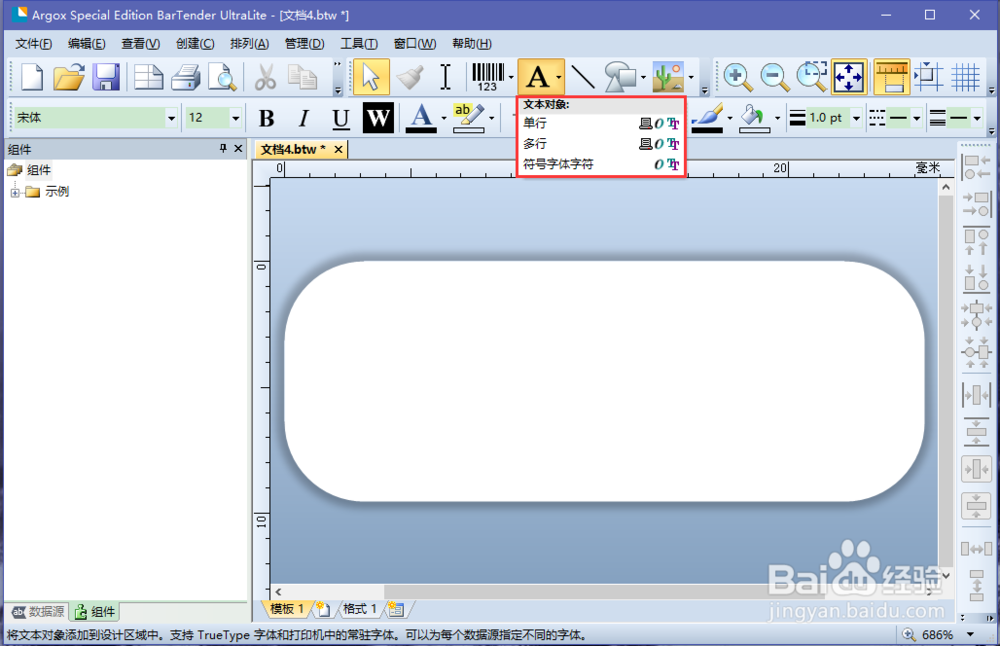Zoom out with the minus magnifier
The height and width of the screenshot is (646, 1000).
[x=775, y=77]
